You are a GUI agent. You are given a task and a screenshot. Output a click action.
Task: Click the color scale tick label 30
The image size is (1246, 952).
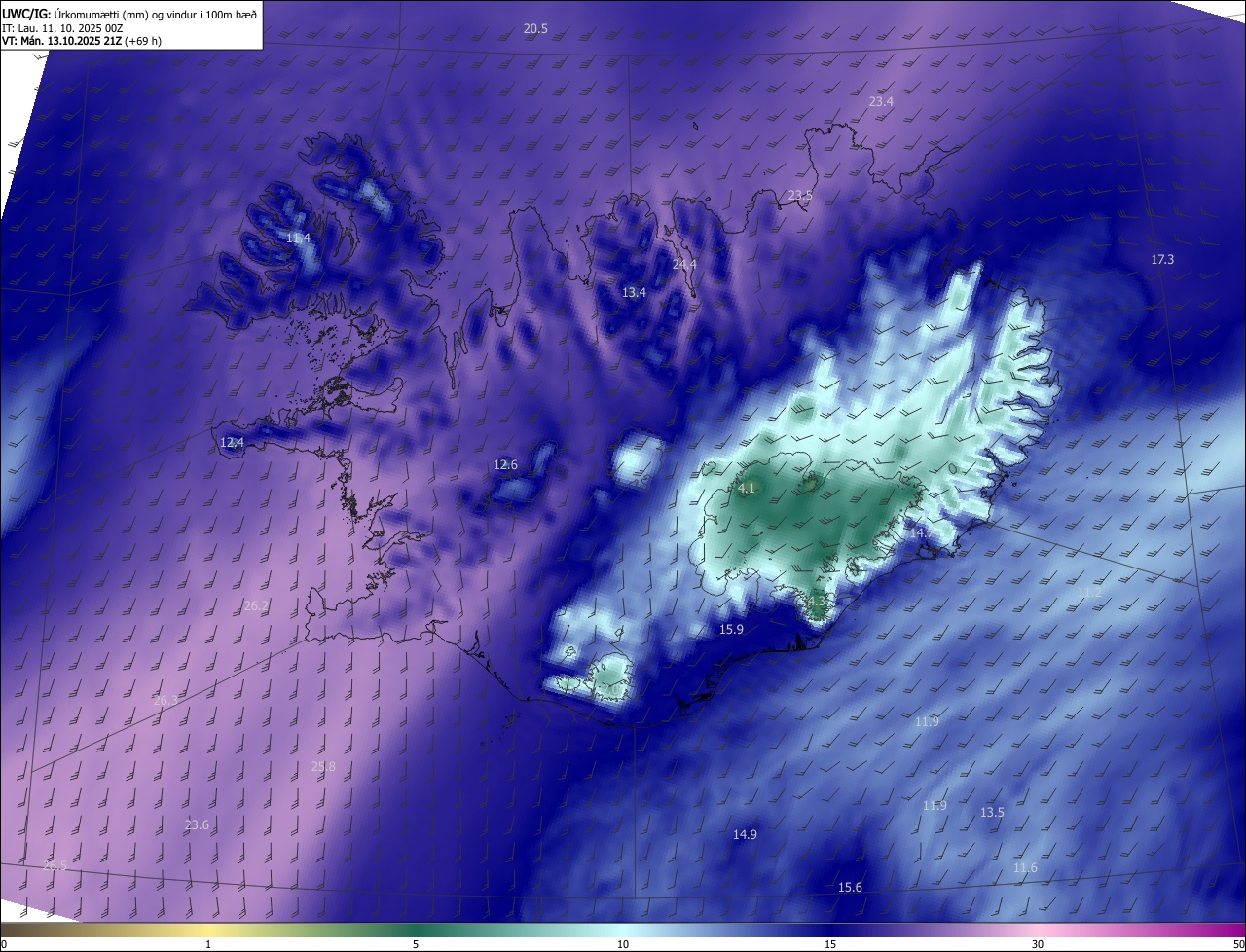coord(1038,944)
